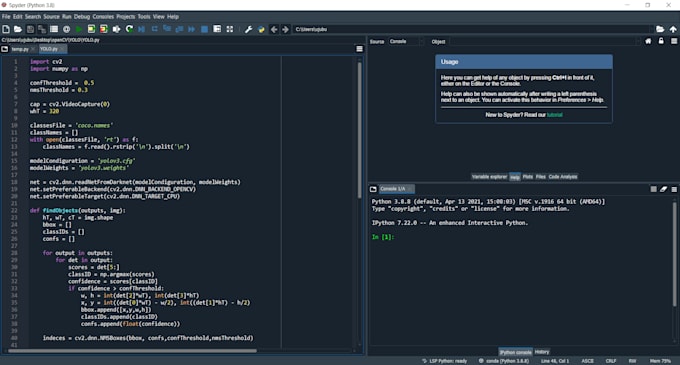Click the debugger step over current line icon
The height and width of the screenshot is (365, 680).
click(x=154, y=29)
